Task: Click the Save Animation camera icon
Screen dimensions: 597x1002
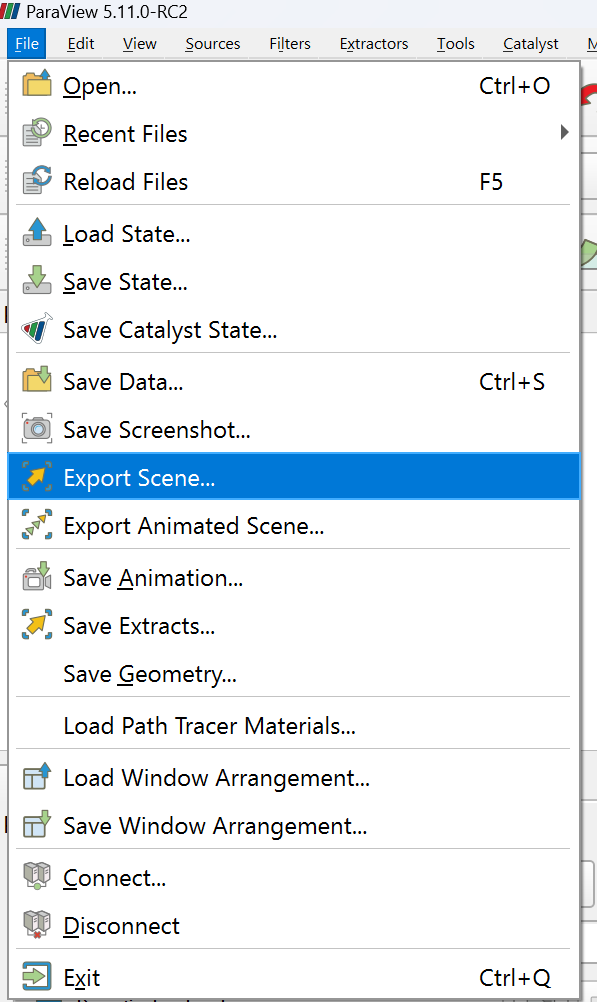Action: coord(36,576)
